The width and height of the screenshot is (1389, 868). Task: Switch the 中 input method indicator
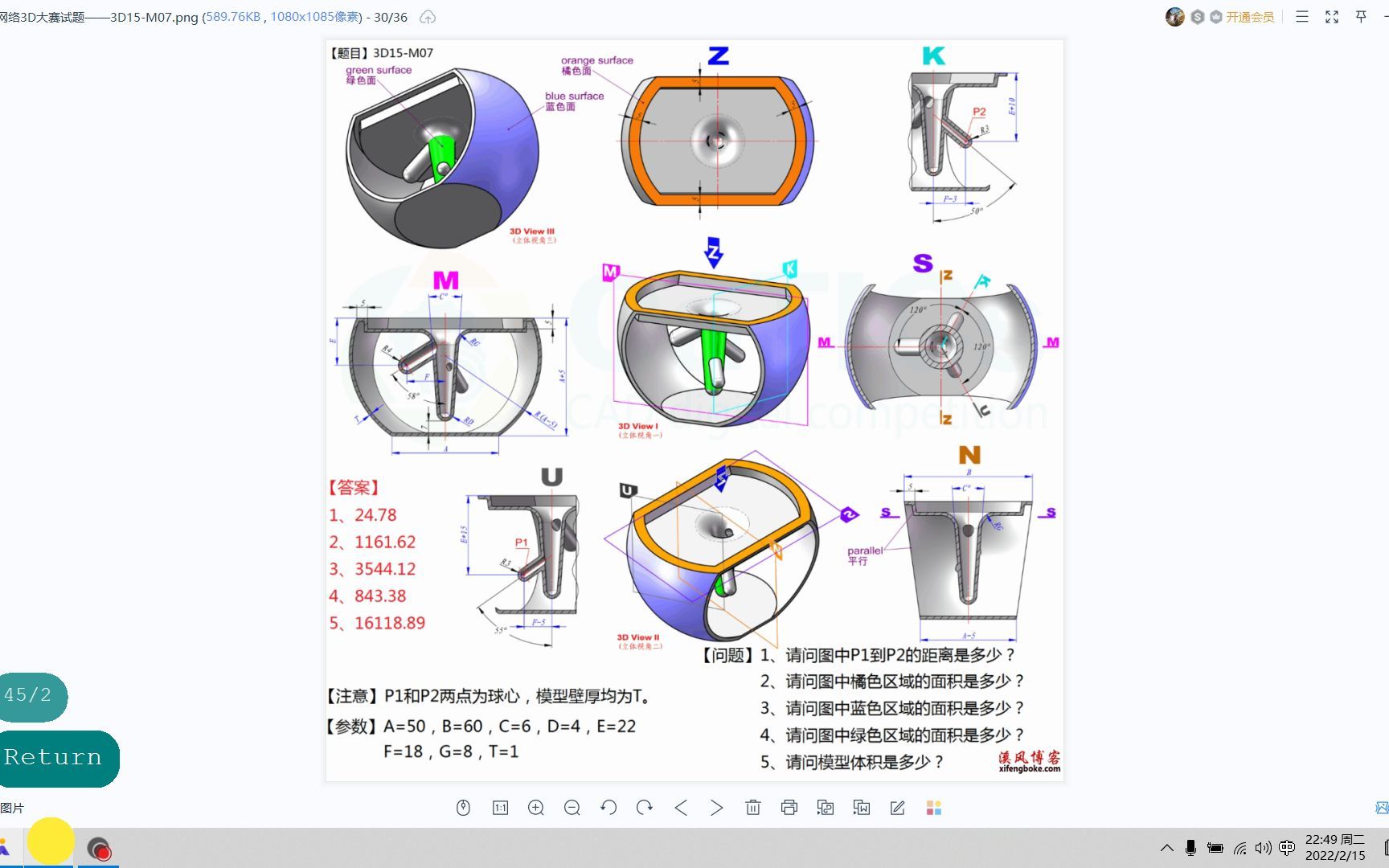click(1287, 848)
